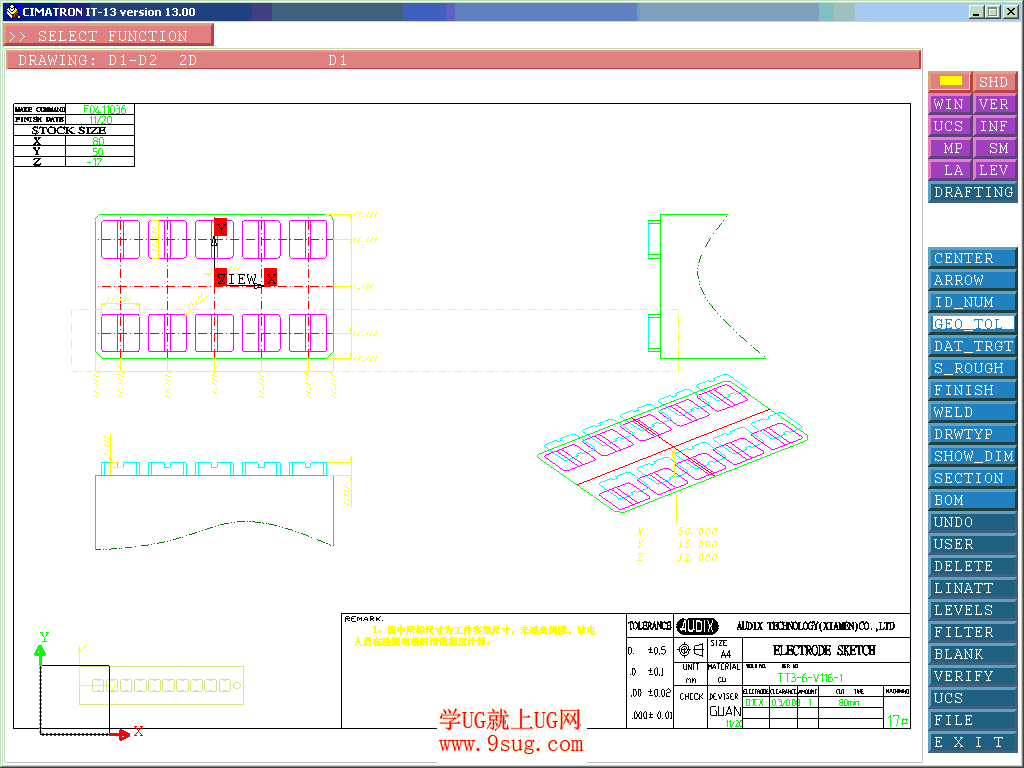
Task: Select the SHD shading button
Action: click(x=994, y=82)
